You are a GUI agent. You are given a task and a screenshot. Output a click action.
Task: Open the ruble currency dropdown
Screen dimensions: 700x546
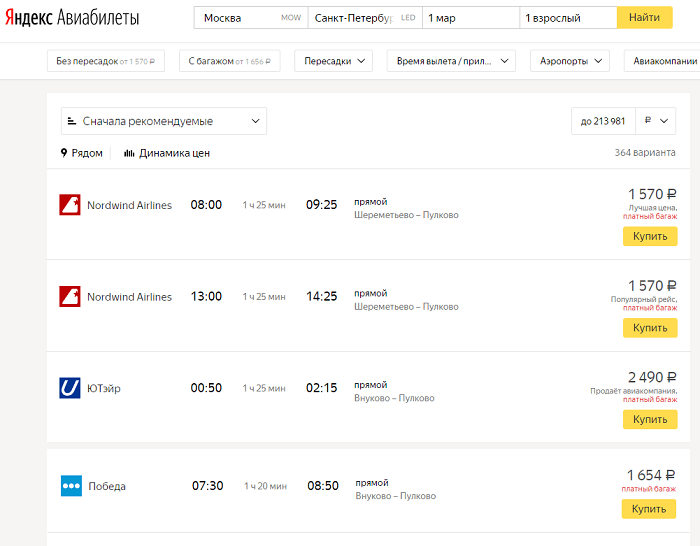click(656, 121)
